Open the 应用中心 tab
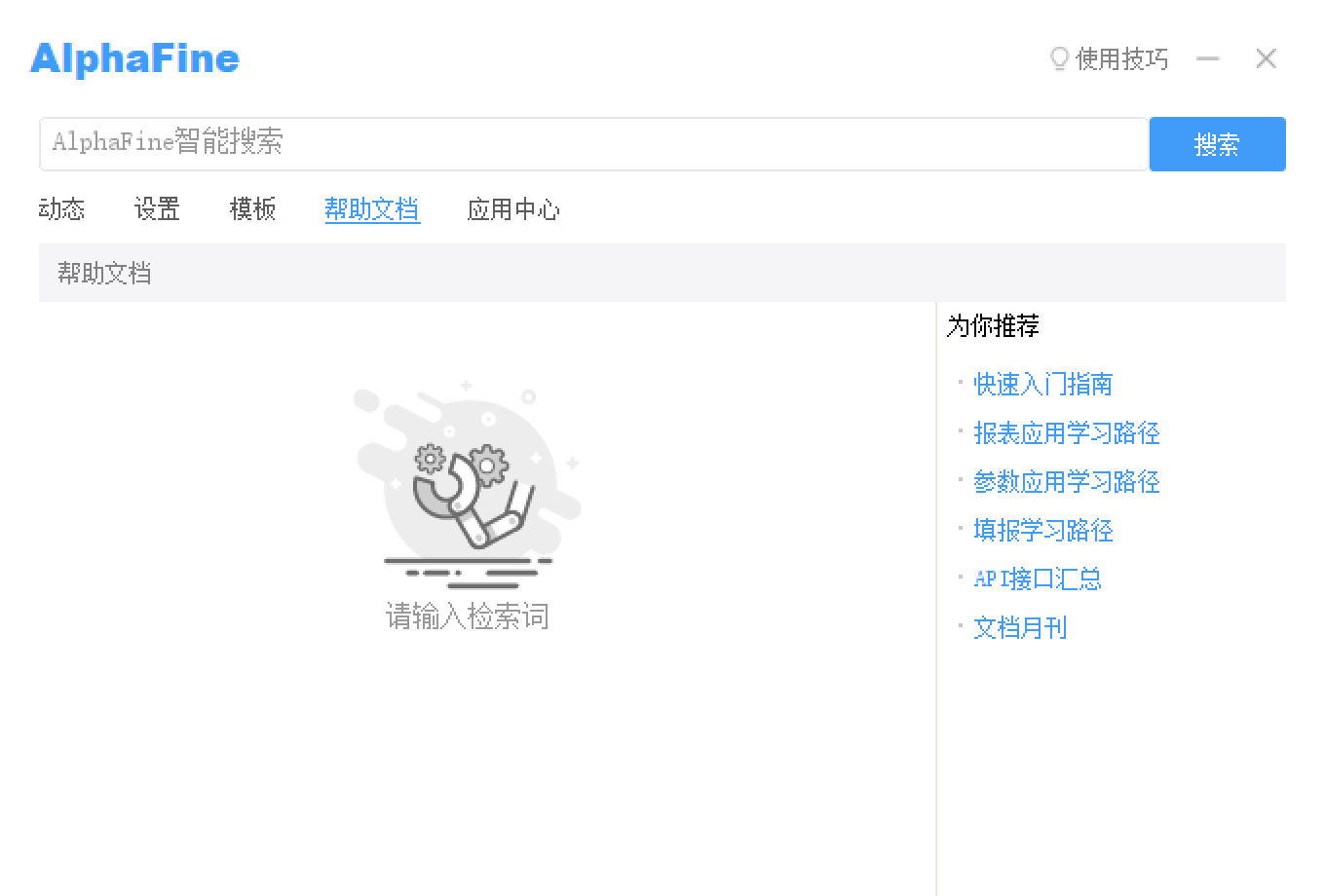This screenshot has height=896, width=1325. [x=513, y=209]
